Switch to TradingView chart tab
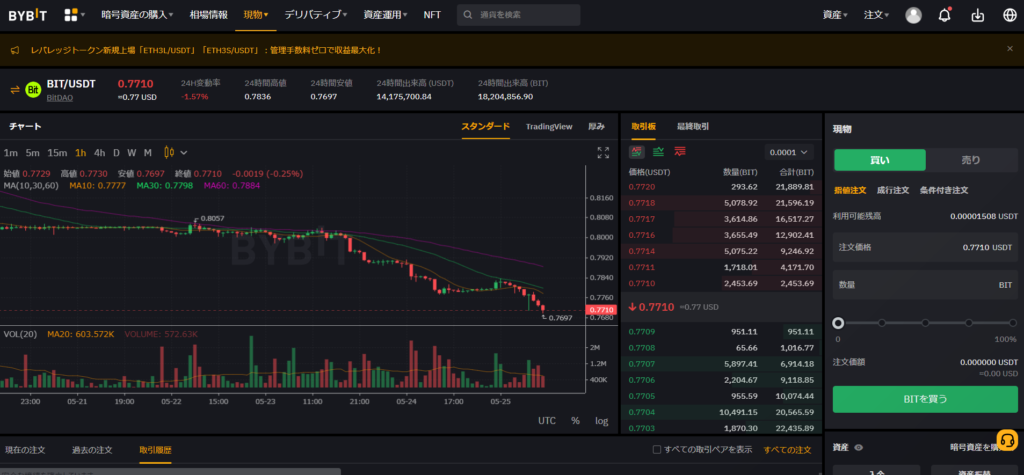Screen dimensions: 1024x475 (x=549, y=126)
